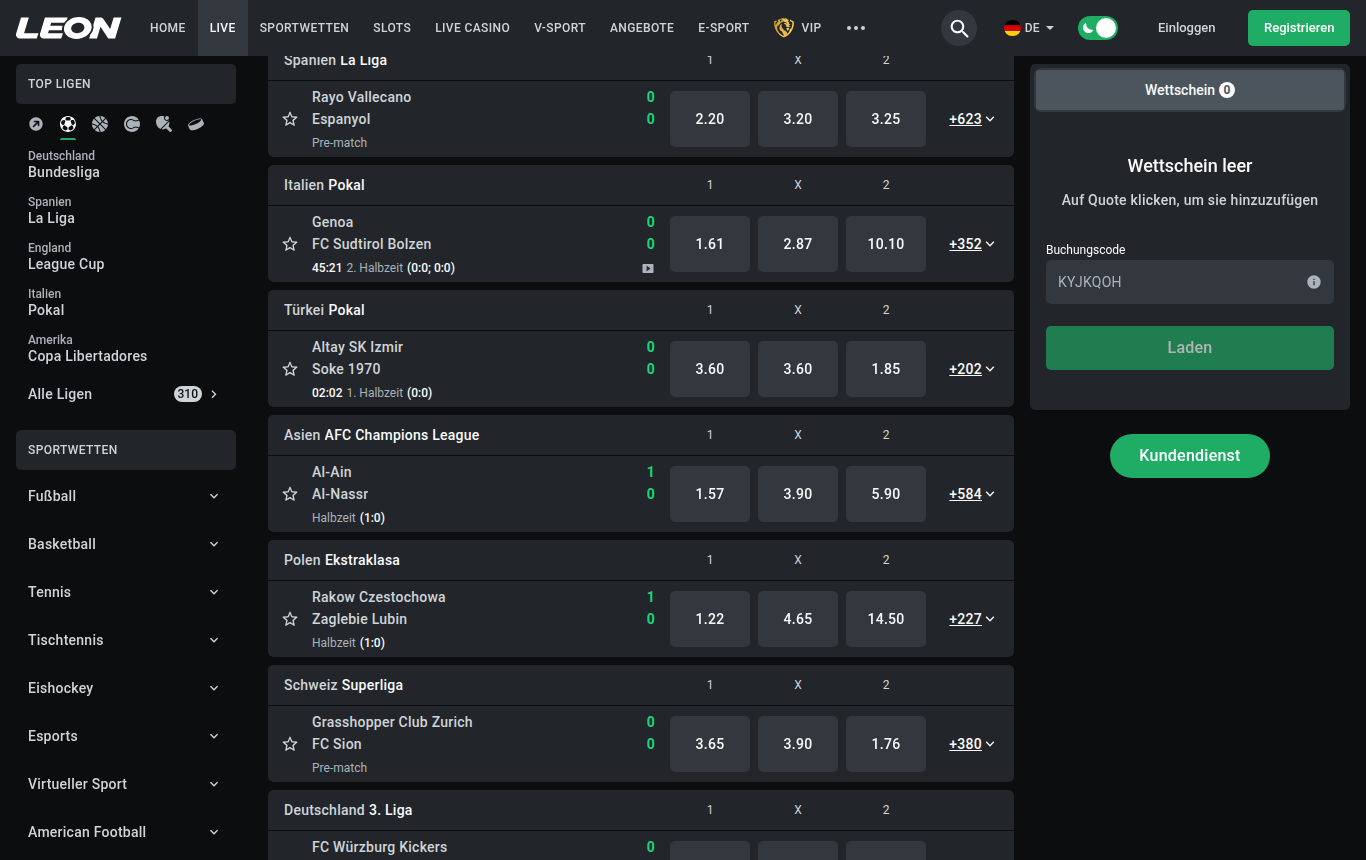Image resolution: width=1366 pixels, height=860 pixels.
Task: Select the football icon under Top Ligen
Action: 68,124
